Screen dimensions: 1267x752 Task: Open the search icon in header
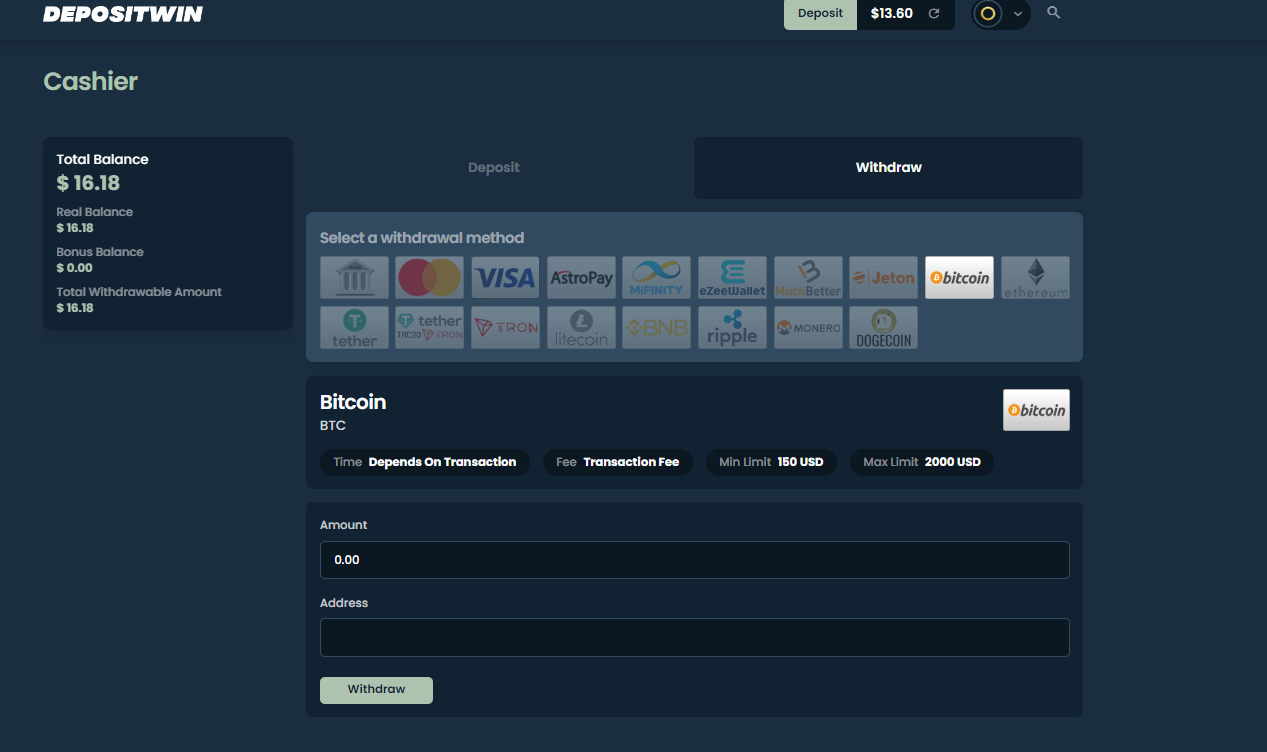[x=1053, y=13]
